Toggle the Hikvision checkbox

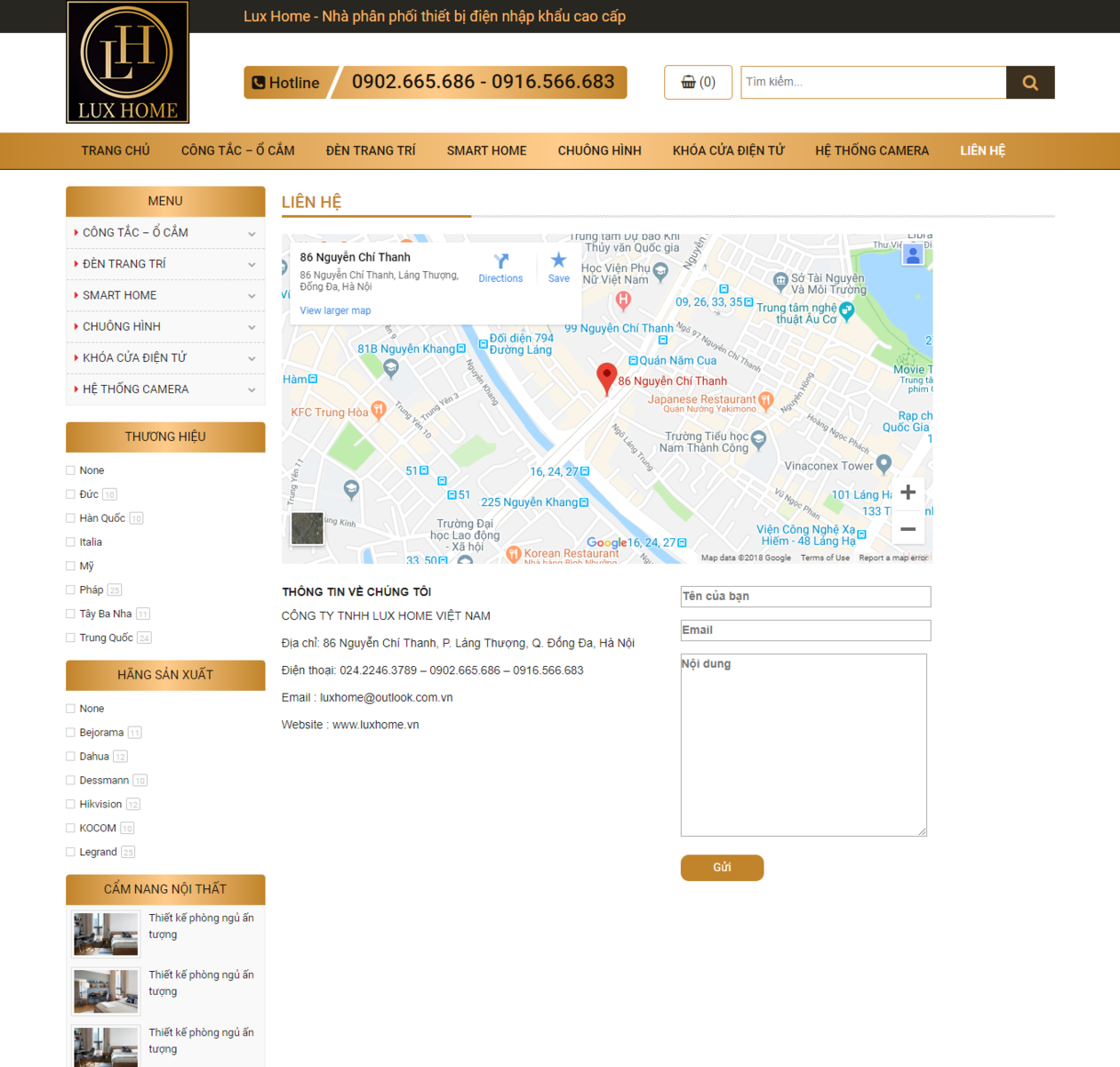click(x=70, y=804)
